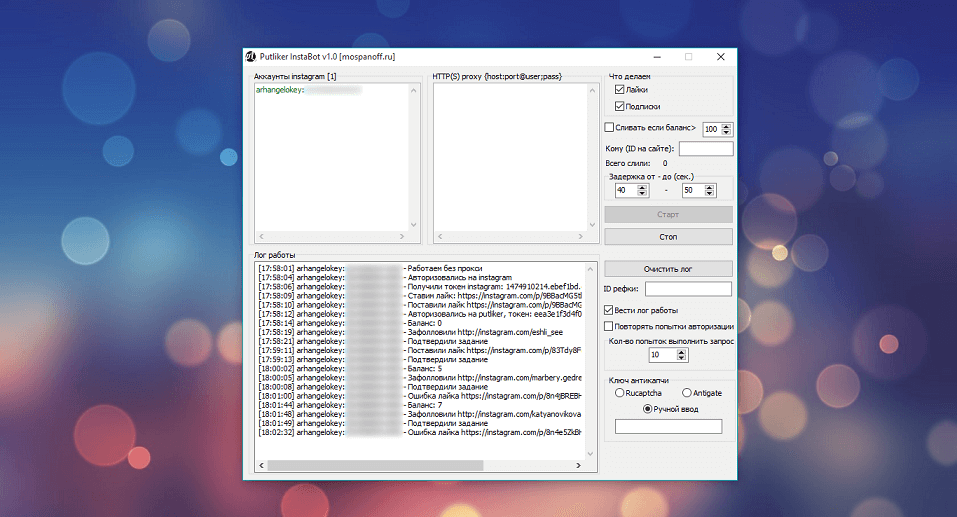957x517 pixels.
Task: Click the balance threshold field showing 100
Action: click(712, 129)
